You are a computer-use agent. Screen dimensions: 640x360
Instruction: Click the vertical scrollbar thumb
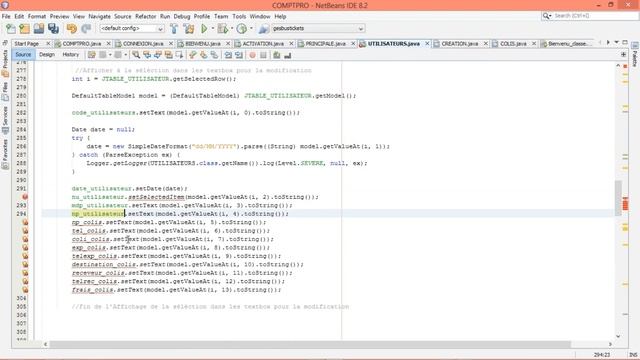[x=618, y=198]
